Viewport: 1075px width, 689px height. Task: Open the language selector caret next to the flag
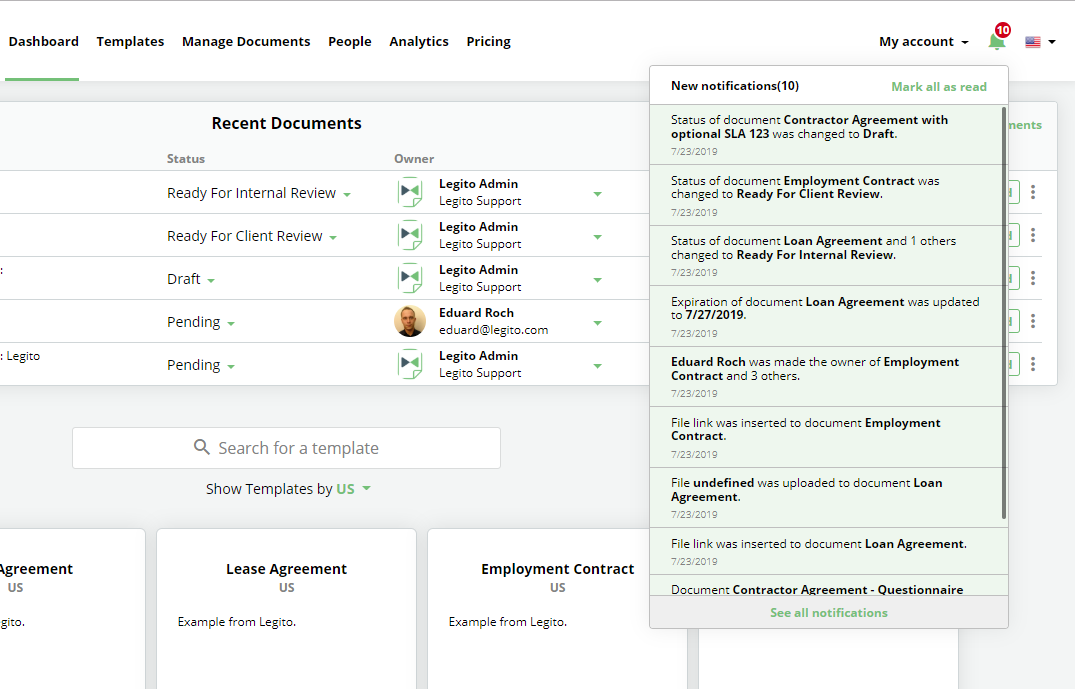(x=1052, y=42)
